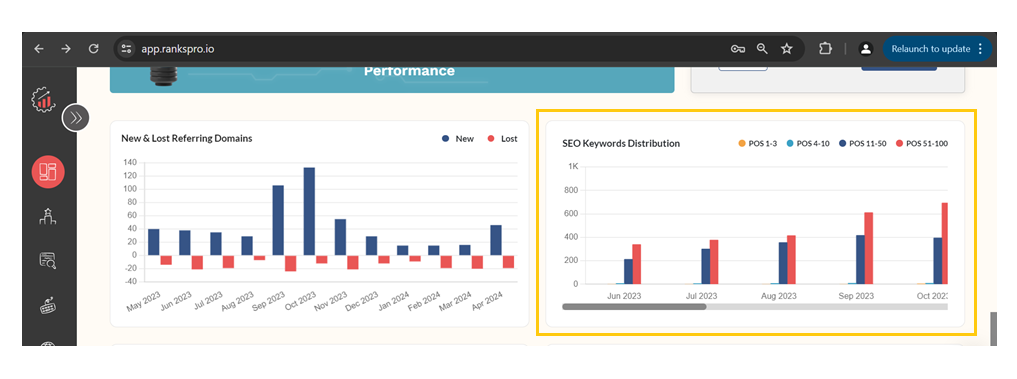The image size is (1017, 379).
Task: Toggle Lost series in referring domains legend
Action: [502, 139]
